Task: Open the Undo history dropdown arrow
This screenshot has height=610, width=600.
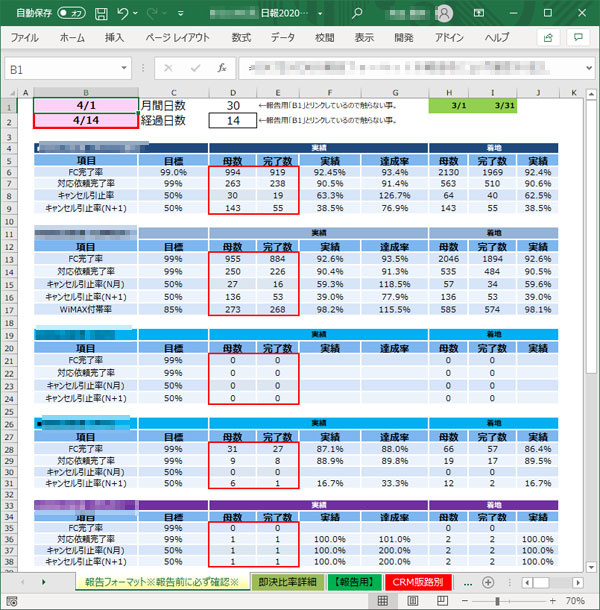Action: (136, 14)
